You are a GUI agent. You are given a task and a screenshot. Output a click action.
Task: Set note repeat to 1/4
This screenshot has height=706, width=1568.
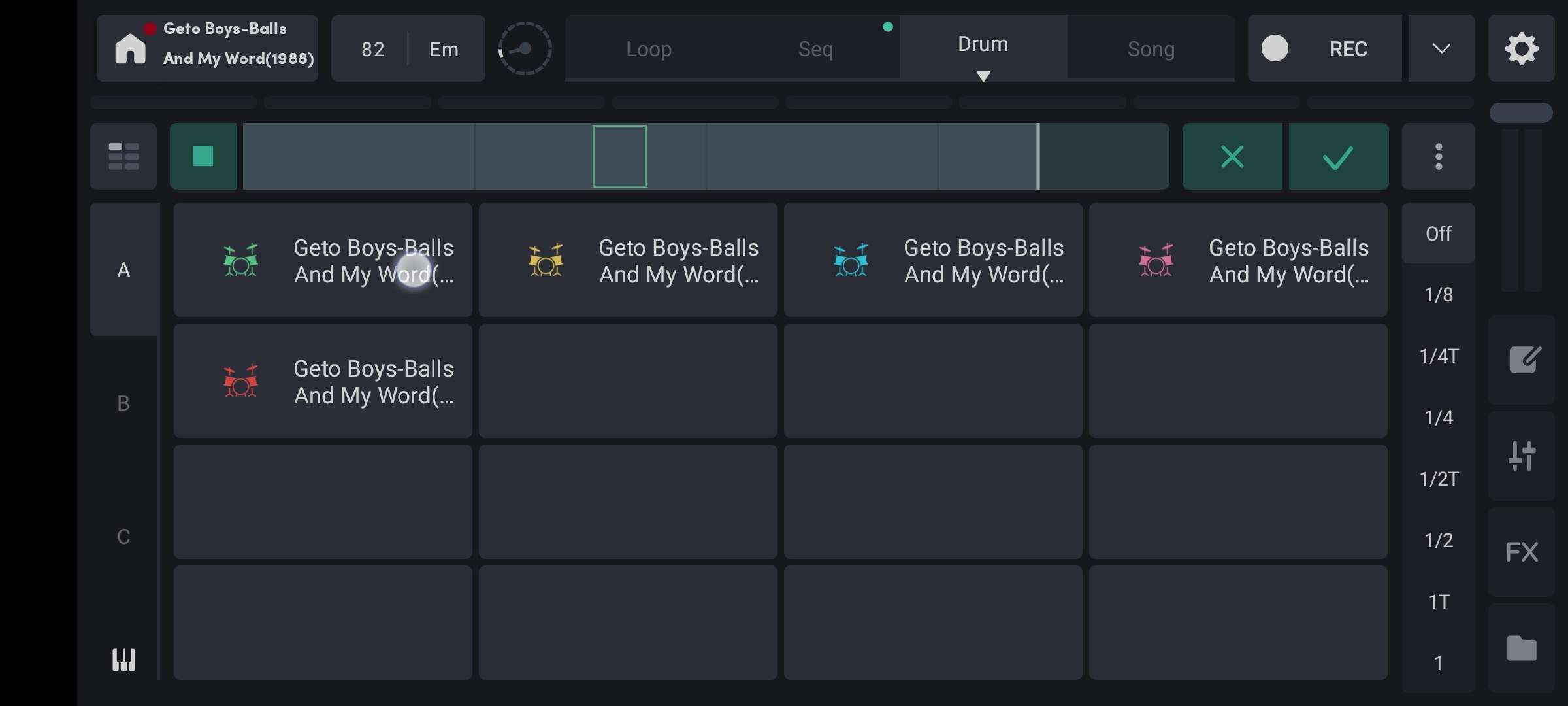pos(1439,418)
